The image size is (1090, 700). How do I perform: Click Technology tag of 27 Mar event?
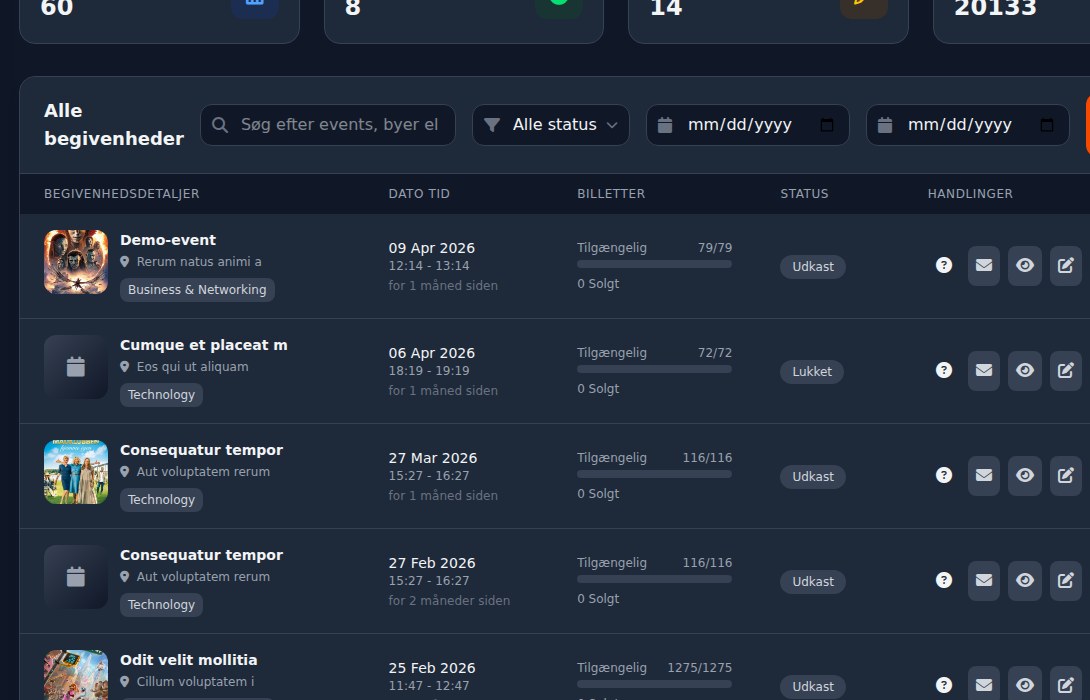[161, 500]
